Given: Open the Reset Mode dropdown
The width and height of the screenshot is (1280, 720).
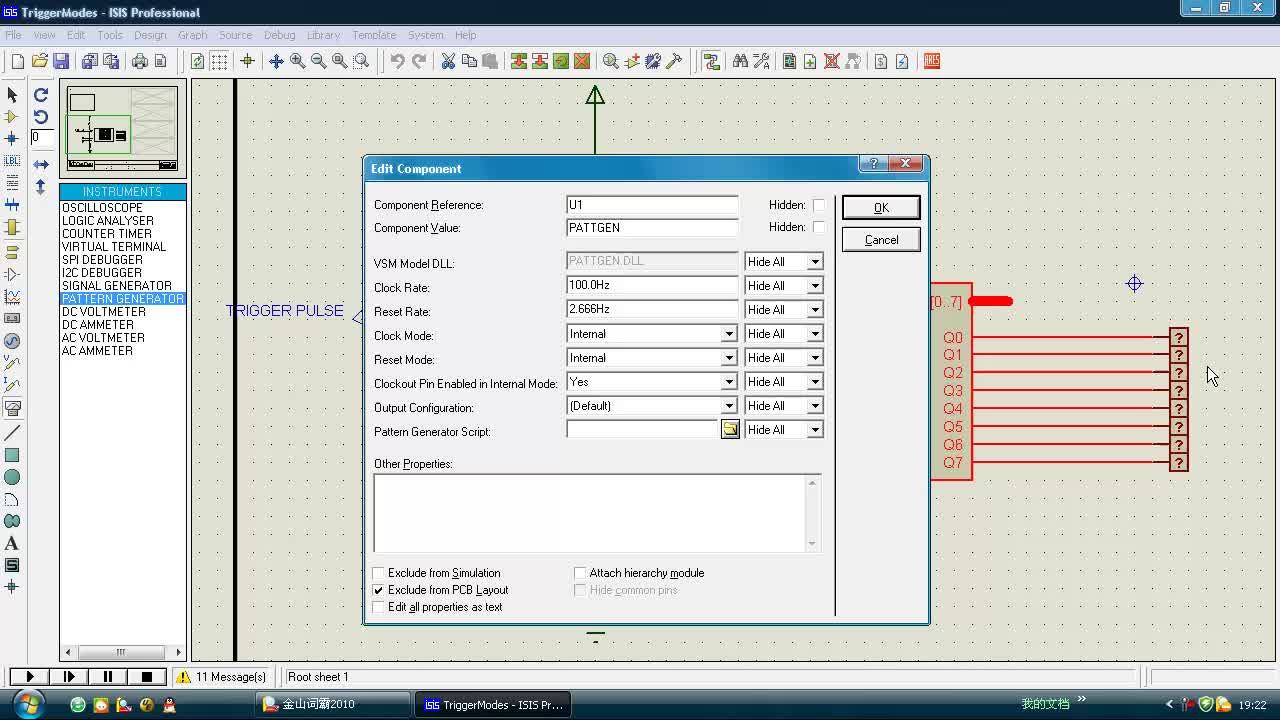Looking at the screenshot, I should (x=729, y=358).
